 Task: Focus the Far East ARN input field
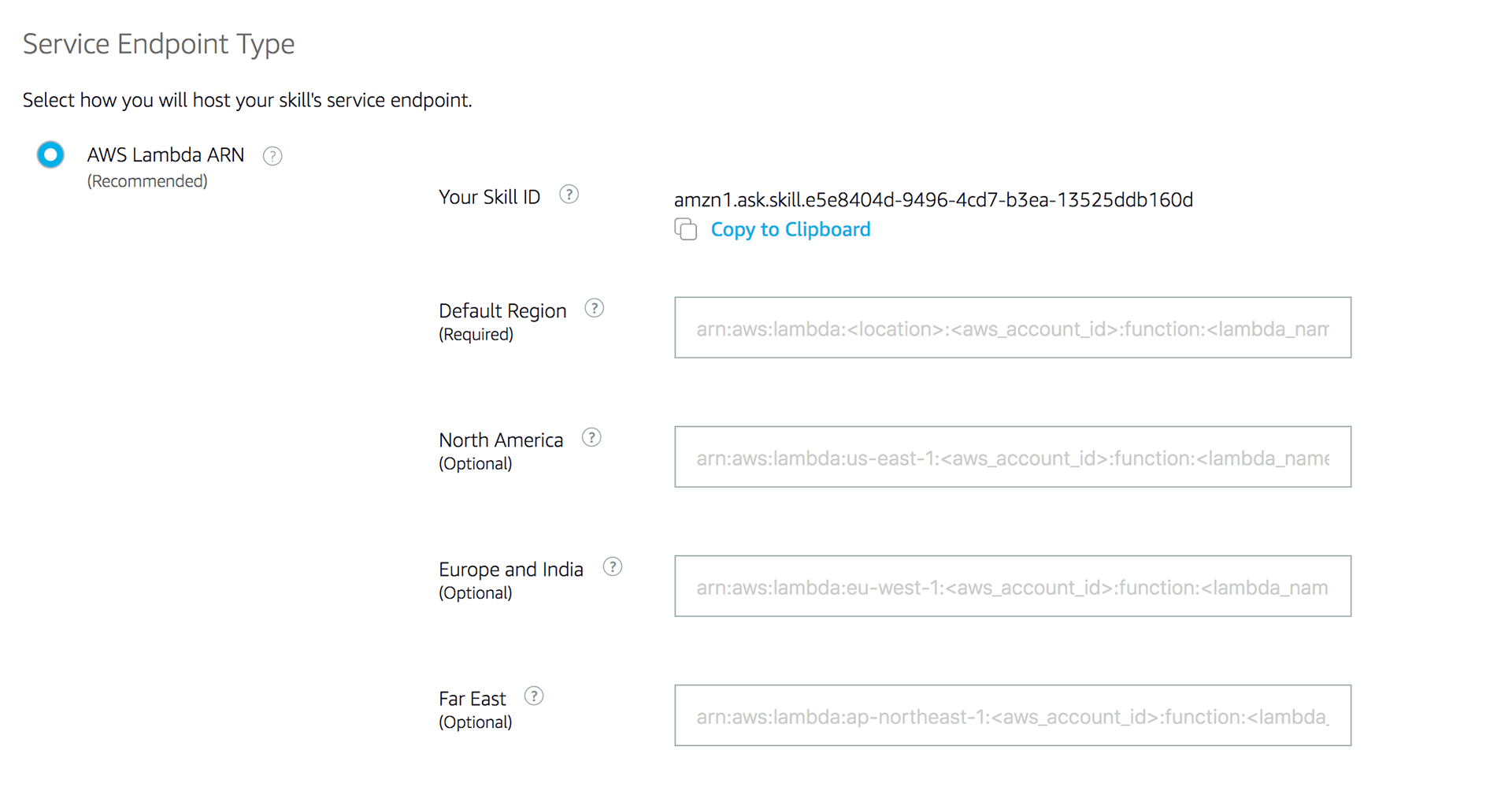click(1013, 715)
